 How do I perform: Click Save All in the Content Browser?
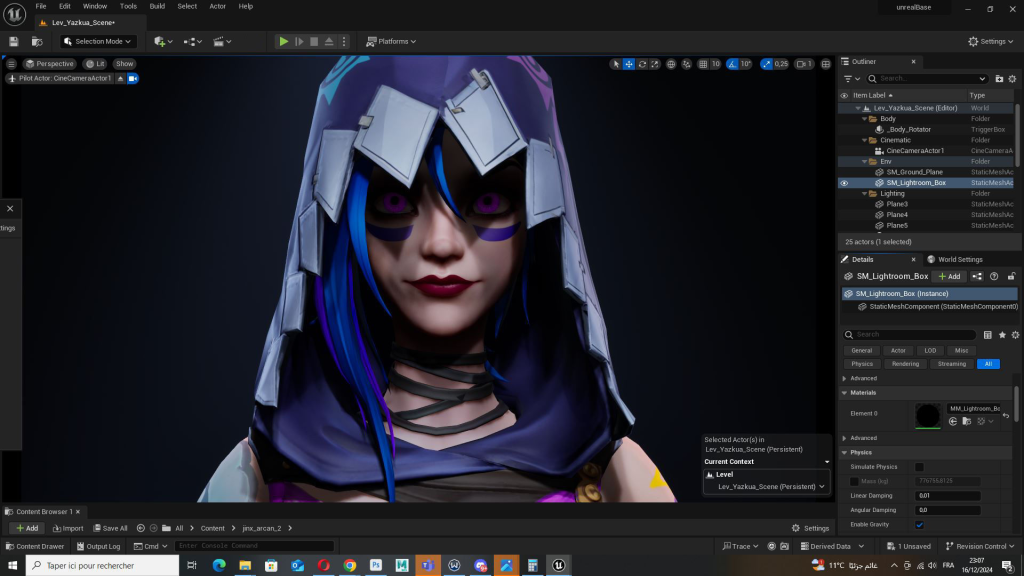(x=110, y=528)
